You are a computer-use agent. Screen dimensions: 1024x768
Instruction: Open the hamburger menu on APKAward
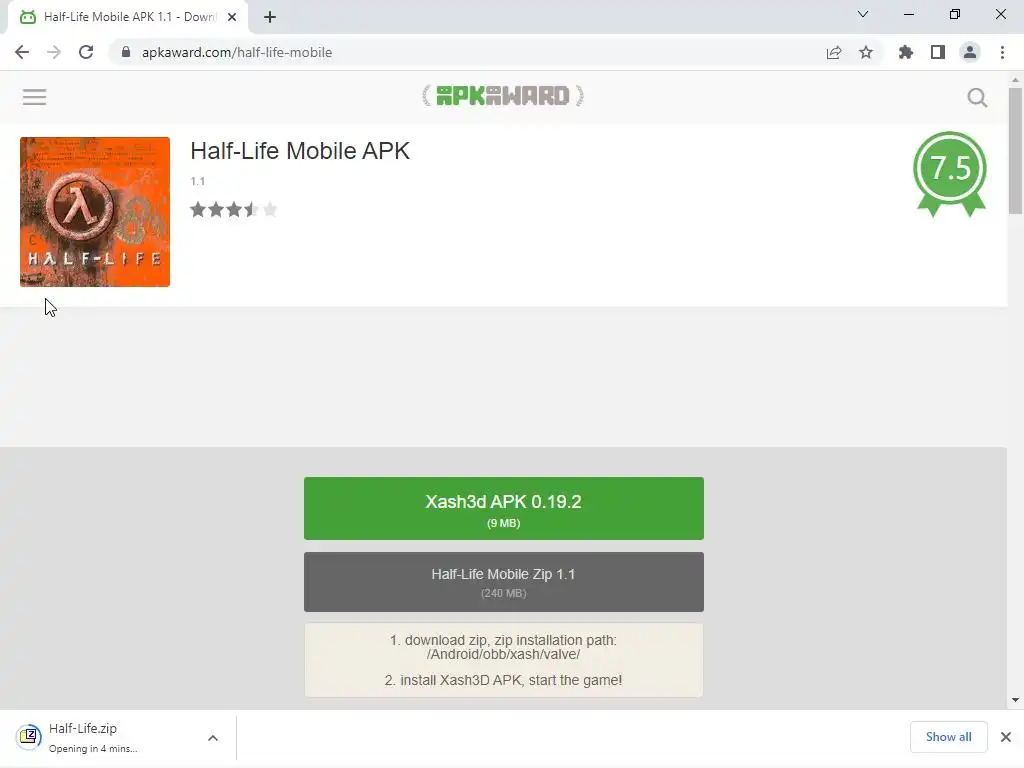34,97
